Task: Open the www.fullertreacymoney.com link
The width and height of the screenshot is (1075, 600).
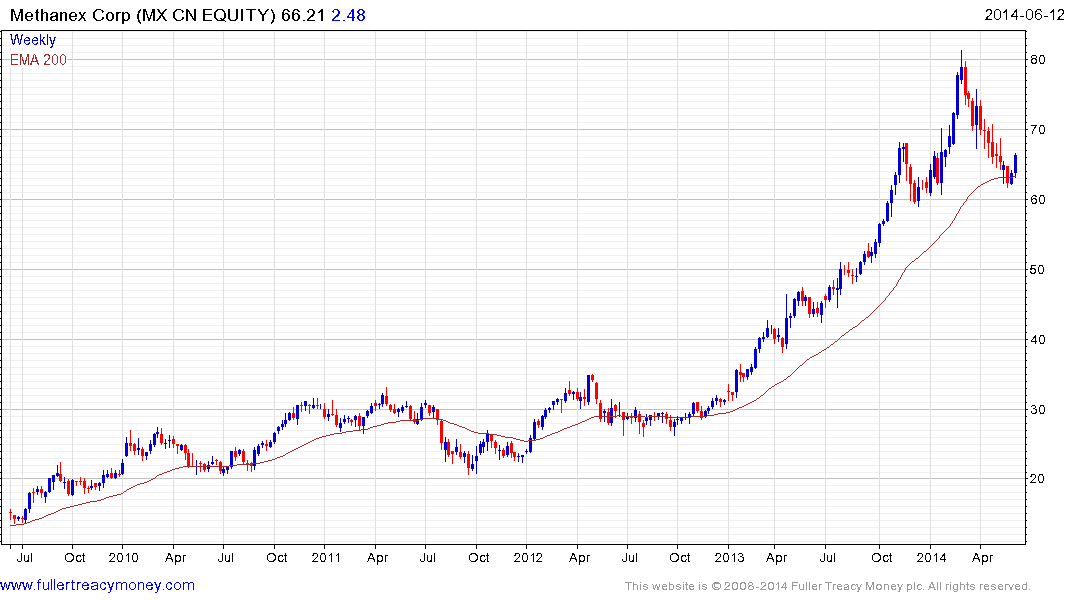Action: click(x=97, y=585)
